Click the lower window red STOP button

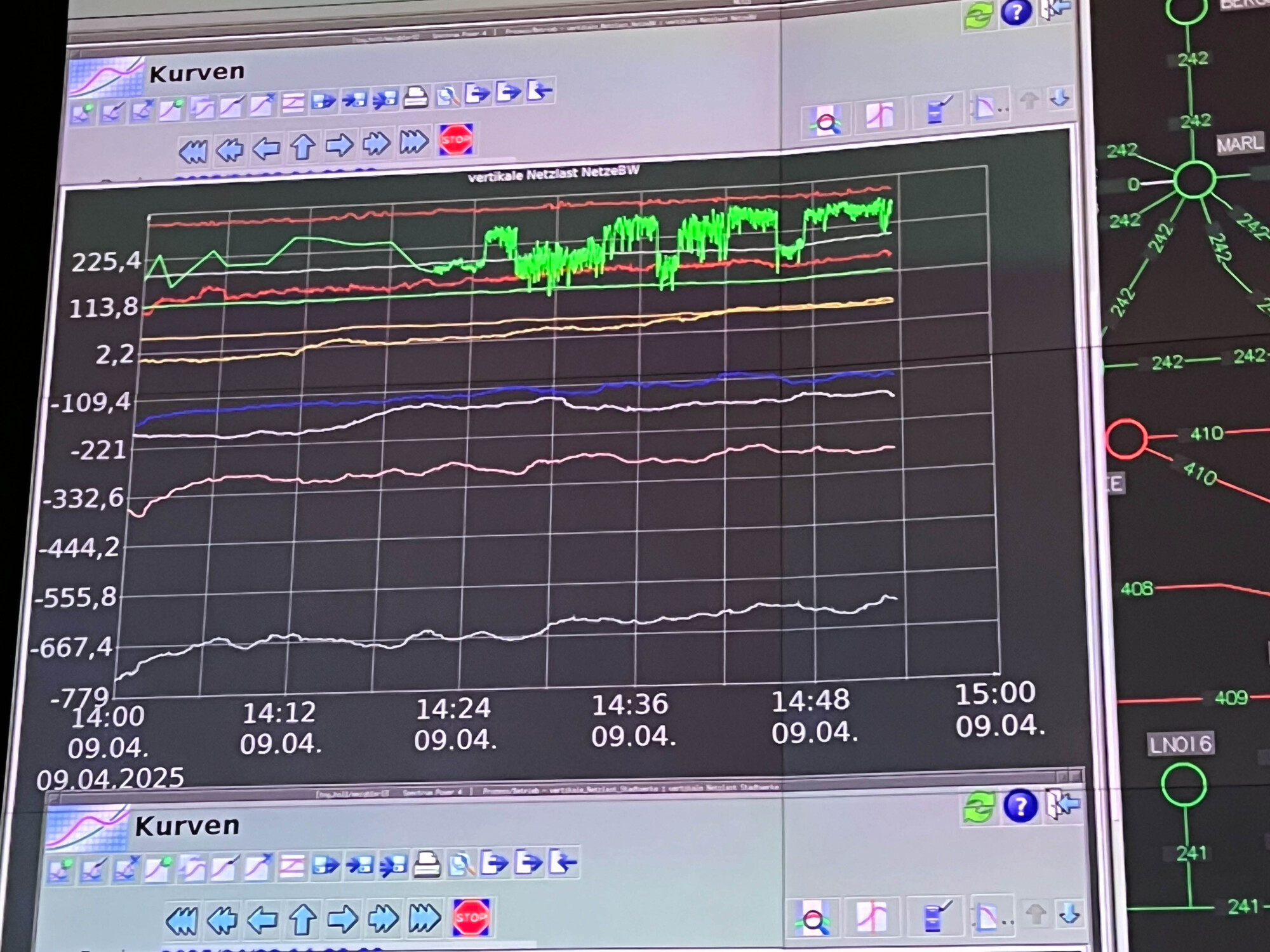471,917
